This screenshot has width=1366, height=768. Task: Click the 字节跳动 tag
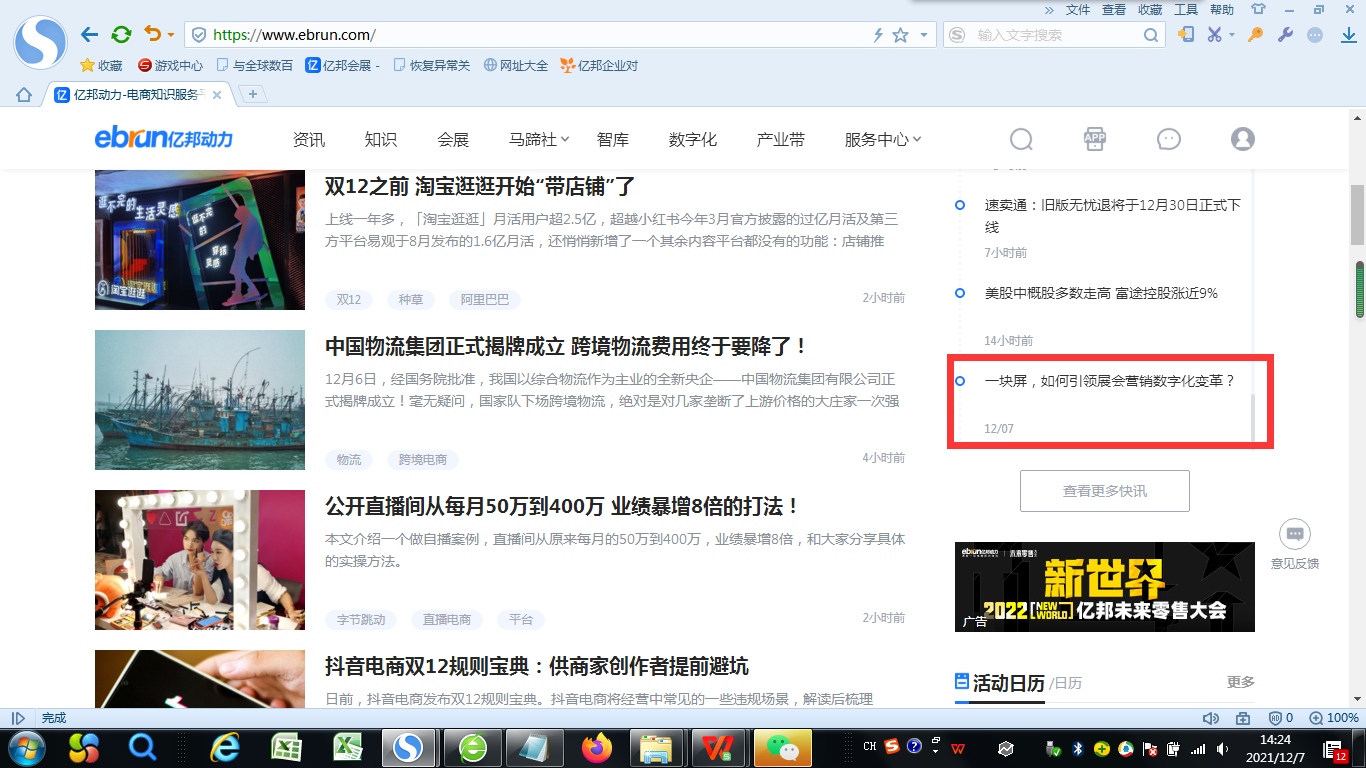point(361,620)
